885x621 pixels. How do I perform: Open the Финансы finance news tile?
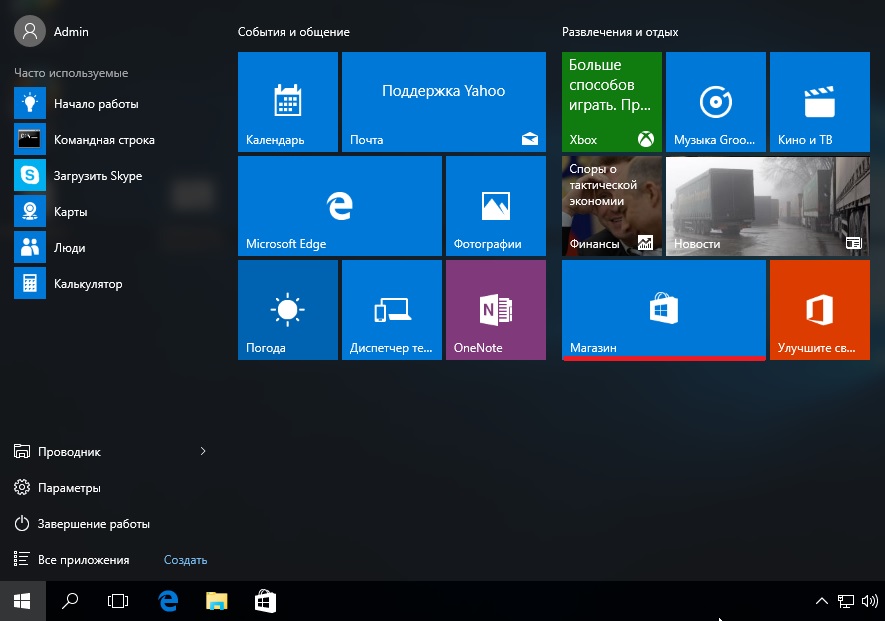pos(612,206)
